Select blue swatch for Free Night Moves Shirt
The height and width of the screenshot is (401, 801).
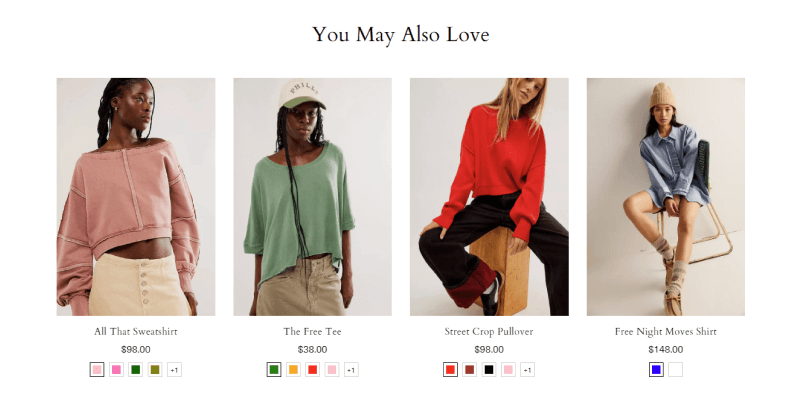point(656,369)
